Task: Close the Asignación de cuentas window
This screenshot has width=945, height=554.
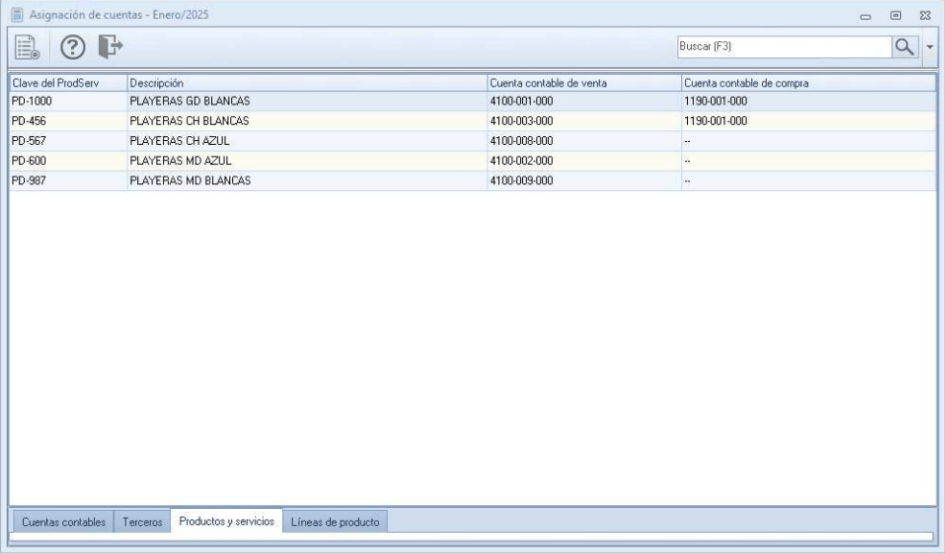Action: pyautogui.click(x=925, y=16)
